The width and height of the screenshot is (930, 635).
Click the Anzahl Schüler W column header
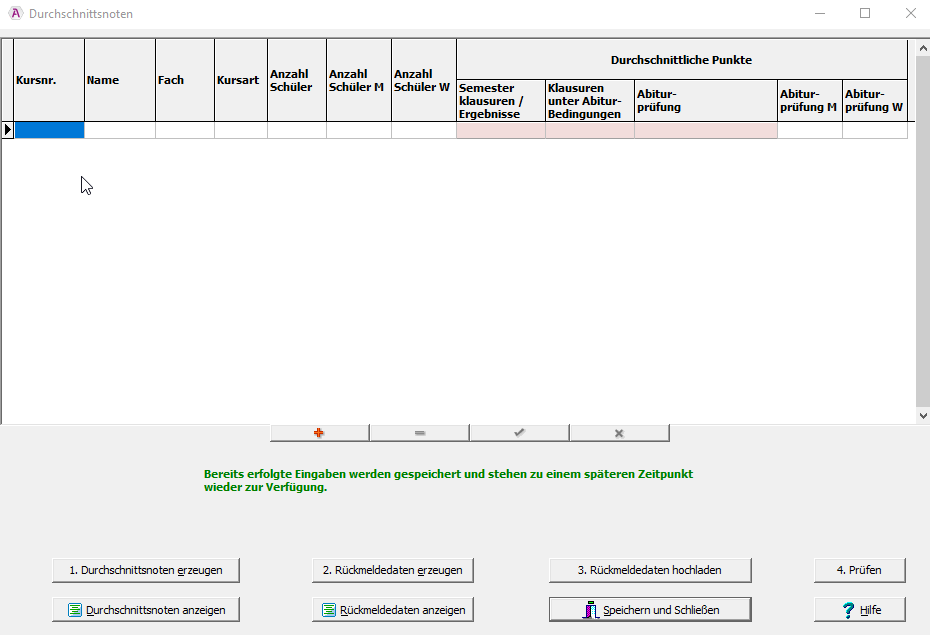424,80
